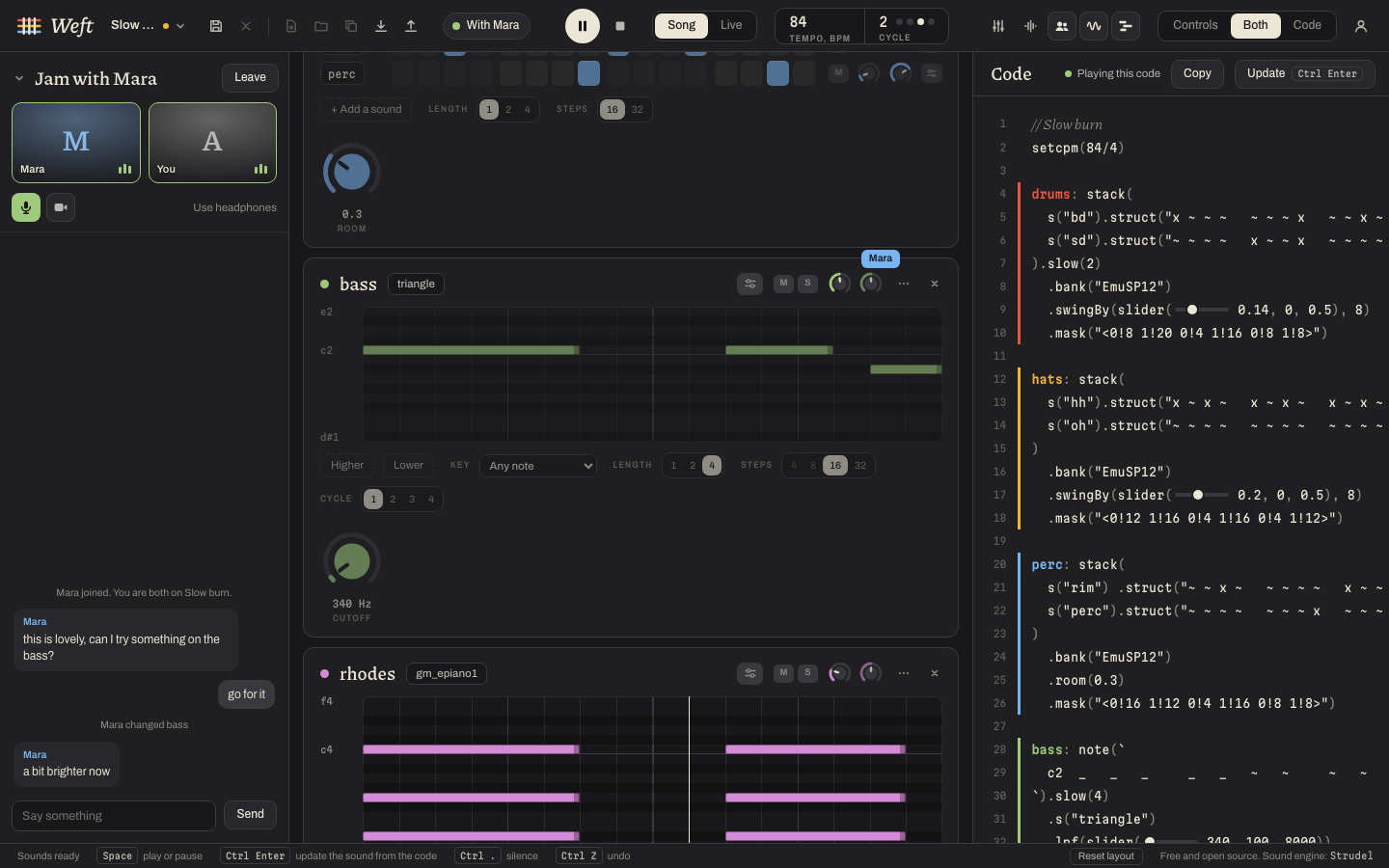Leave the jam session
The height and width of the screenshot is (868, 1389).
250,78
